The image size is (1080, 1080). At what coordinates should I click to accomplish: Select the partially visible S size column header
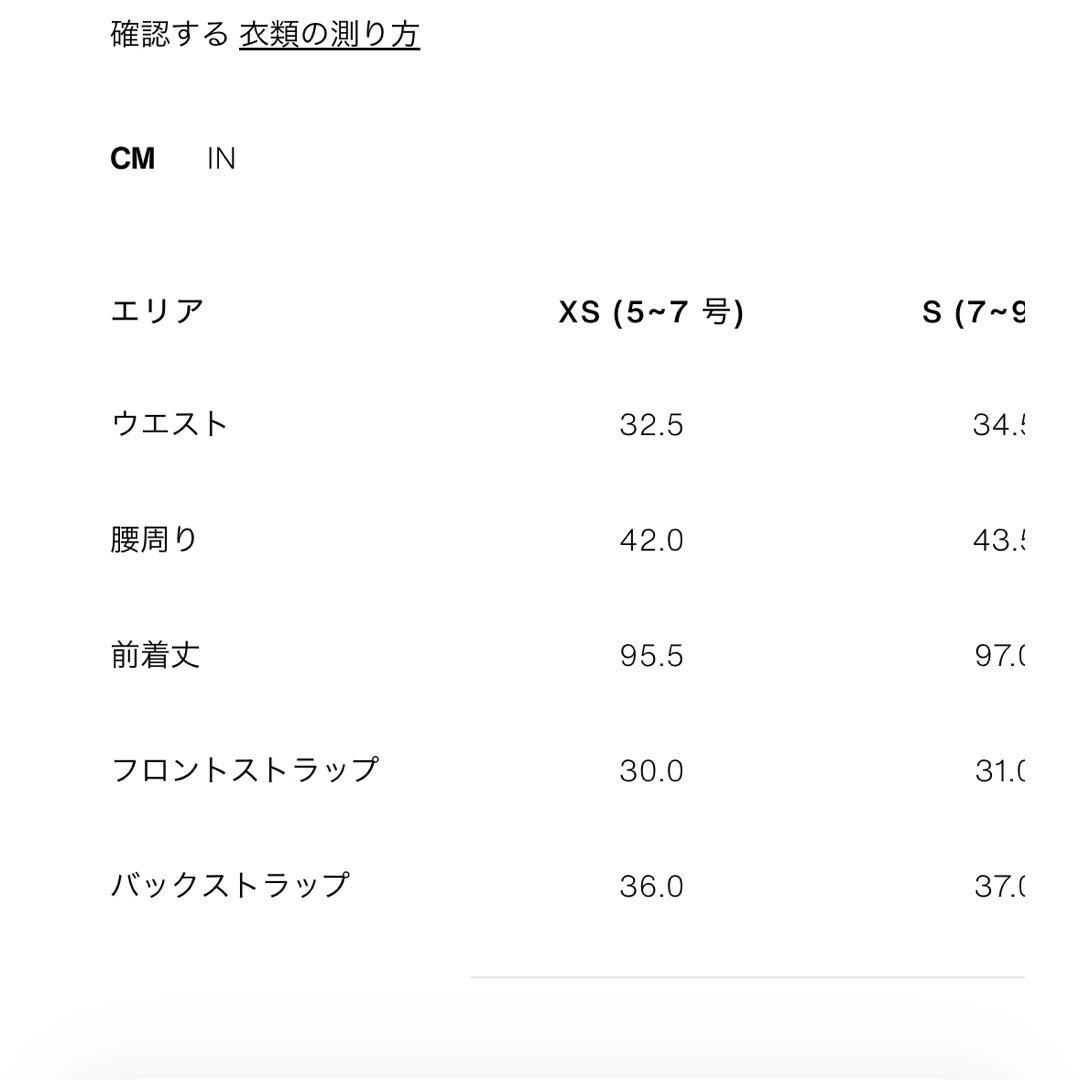(x=974, y=312)
